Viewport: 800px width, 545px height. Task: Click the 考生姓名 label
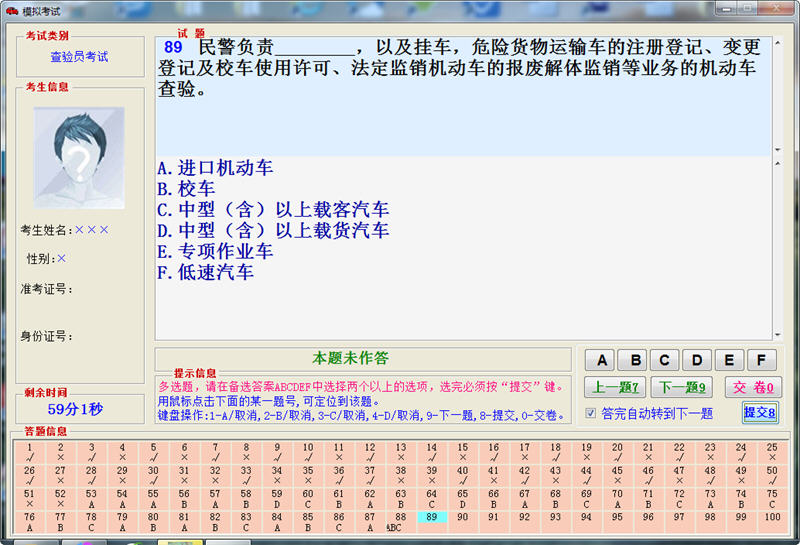tap(46, 230)
